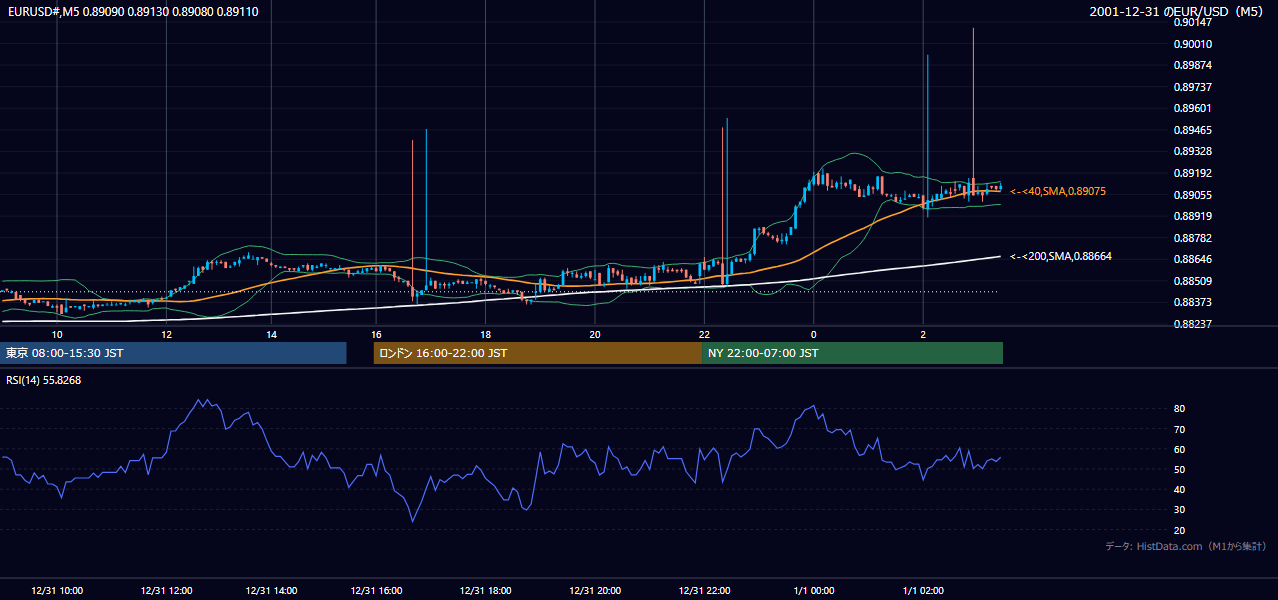Click the 0.90147 price axis label
Image resolution: width=1278 pixels, height=600 pixels.
click(x=1192, y=22)
